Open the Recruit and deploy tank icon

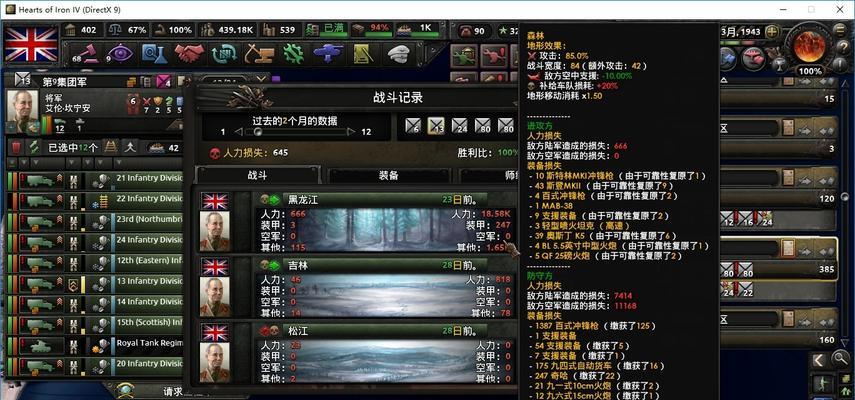click(328, 53)
